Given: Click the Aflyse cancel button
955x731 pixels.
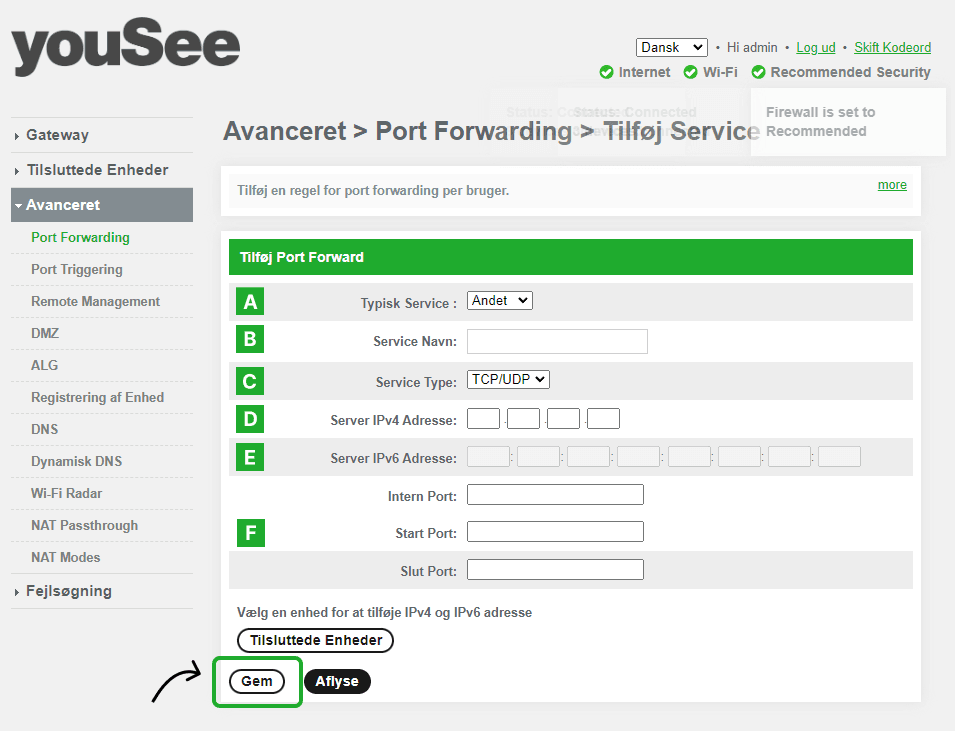Looking at the screenshot, I should [x=337, y=681].
